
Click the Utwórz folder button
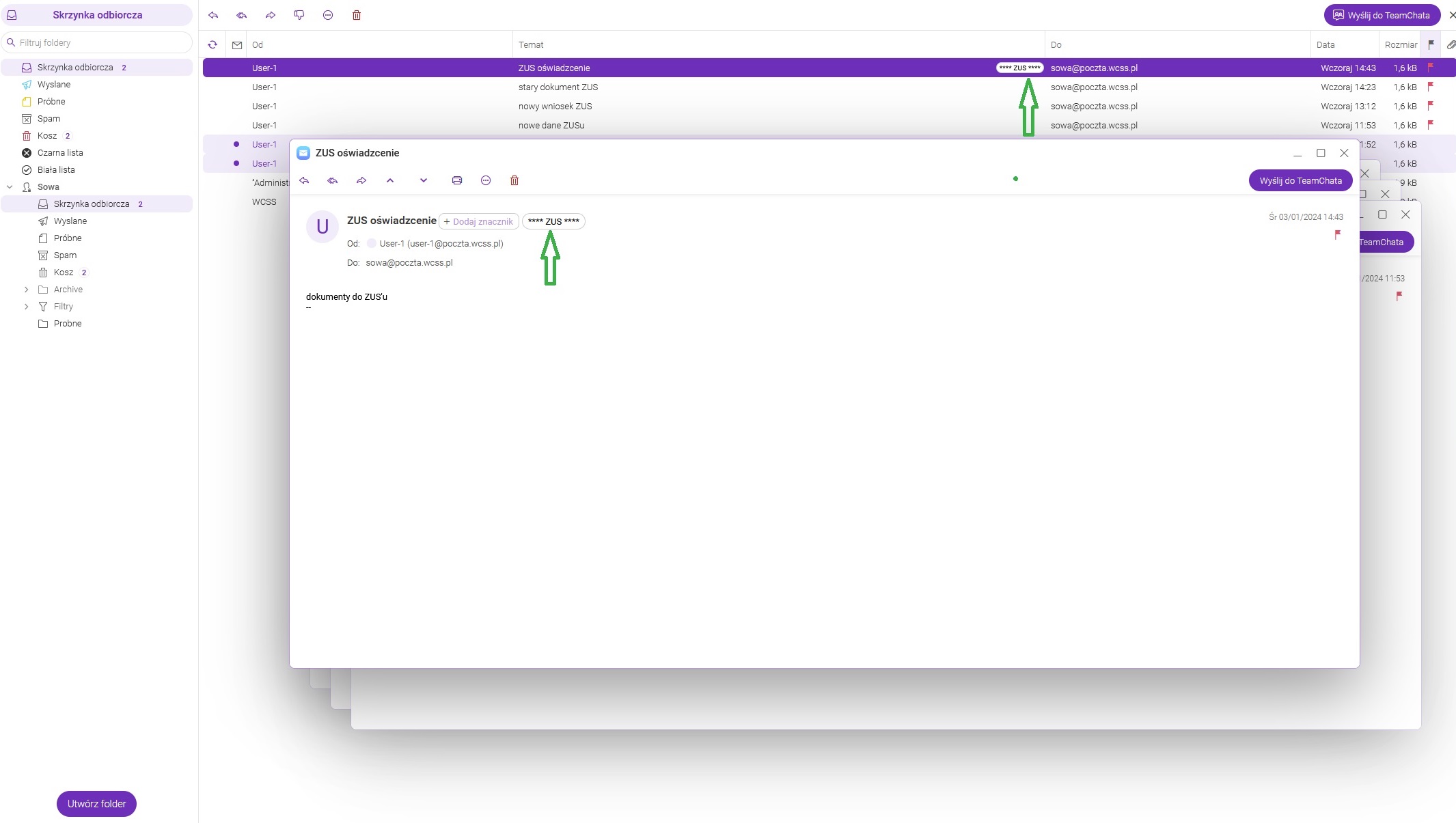(x=96, y=804)
